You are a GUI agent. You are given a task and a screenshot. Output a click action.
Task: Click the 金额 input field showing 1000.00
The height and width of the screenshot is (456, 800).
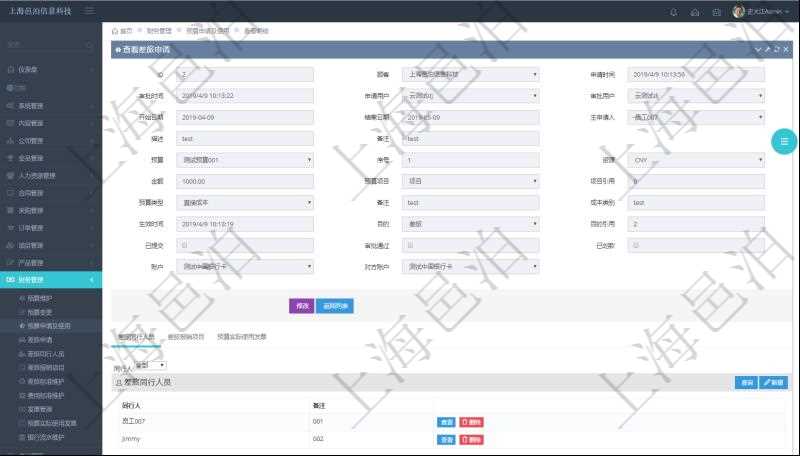[246, 181]
